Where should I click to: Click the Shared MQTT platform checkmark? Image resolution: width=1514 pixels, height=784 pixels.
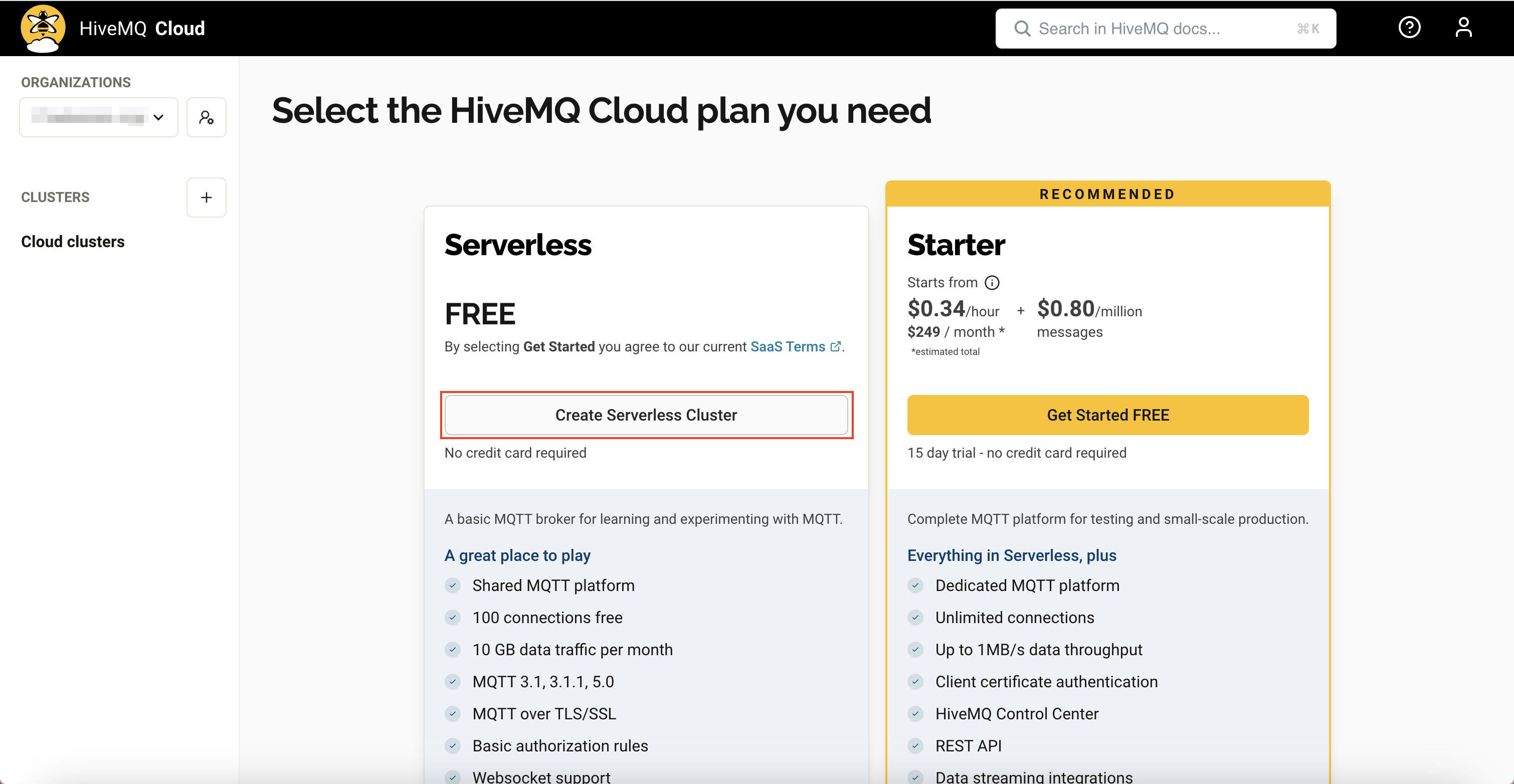pyautogui.click(x=453, y=585)
